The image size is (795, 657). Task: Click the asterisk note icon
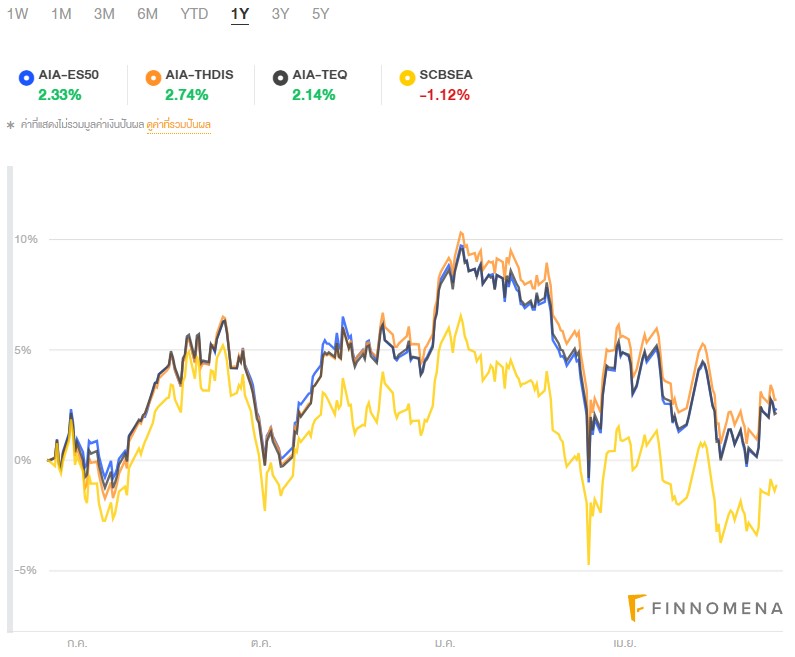click(x=11, y=125)
